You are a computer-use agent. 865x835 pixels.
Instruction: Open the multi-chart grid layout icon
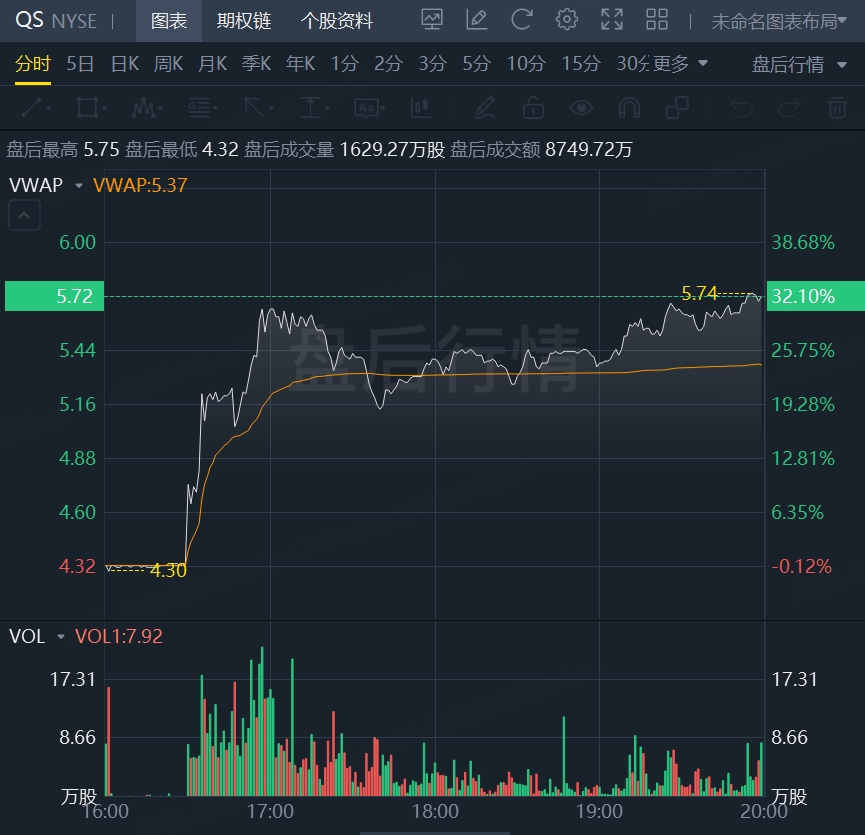(x=657, y=20)
